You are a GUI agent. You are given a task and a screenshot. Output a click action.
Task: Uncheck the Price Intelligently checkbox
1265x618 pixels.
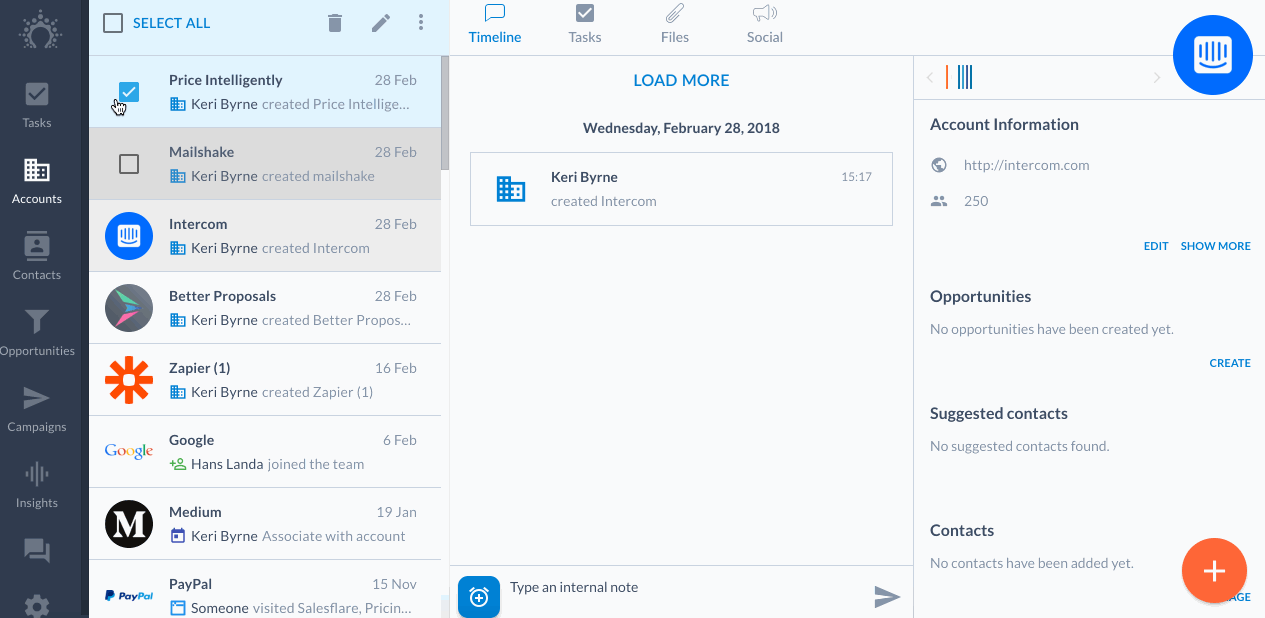coord(129,92)
